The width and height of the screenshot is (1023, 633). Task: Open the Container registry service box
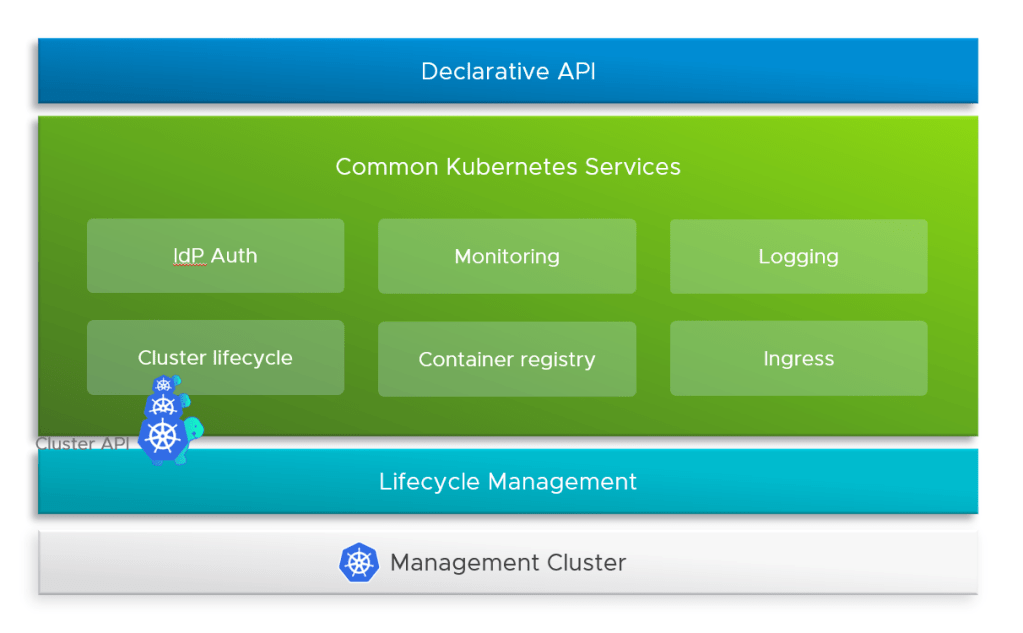(506, 359)
